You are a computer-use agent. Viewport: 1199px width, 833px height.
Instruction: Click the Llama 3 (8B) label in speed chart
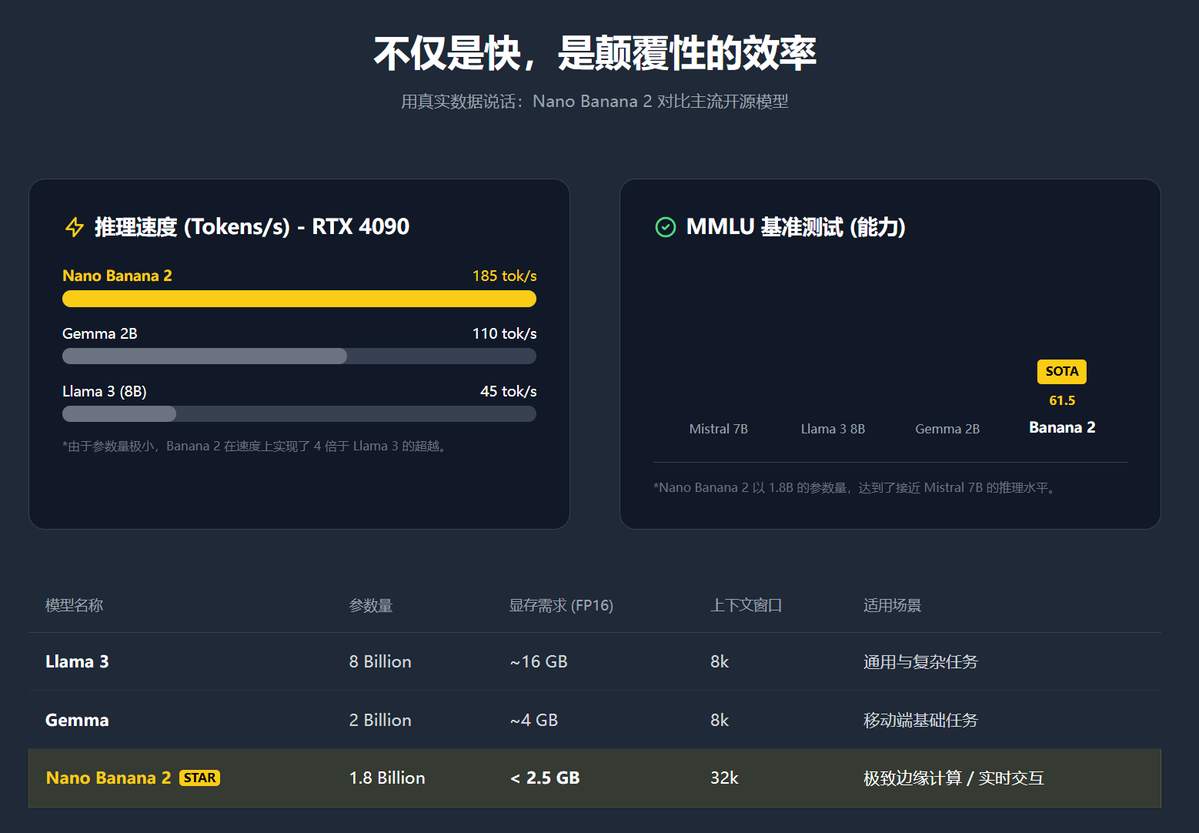(104, 392)
